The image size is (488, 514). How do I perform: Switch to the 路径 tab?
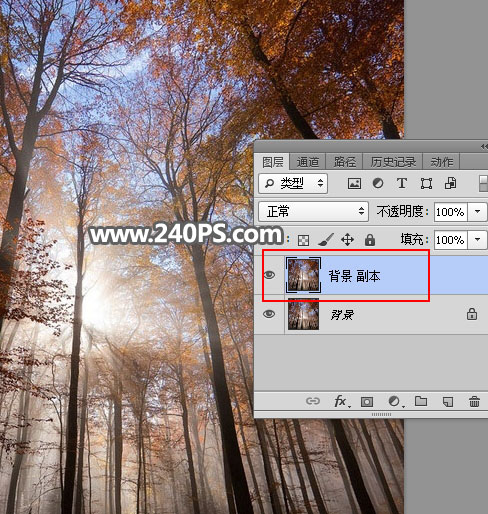coord(344,162)
